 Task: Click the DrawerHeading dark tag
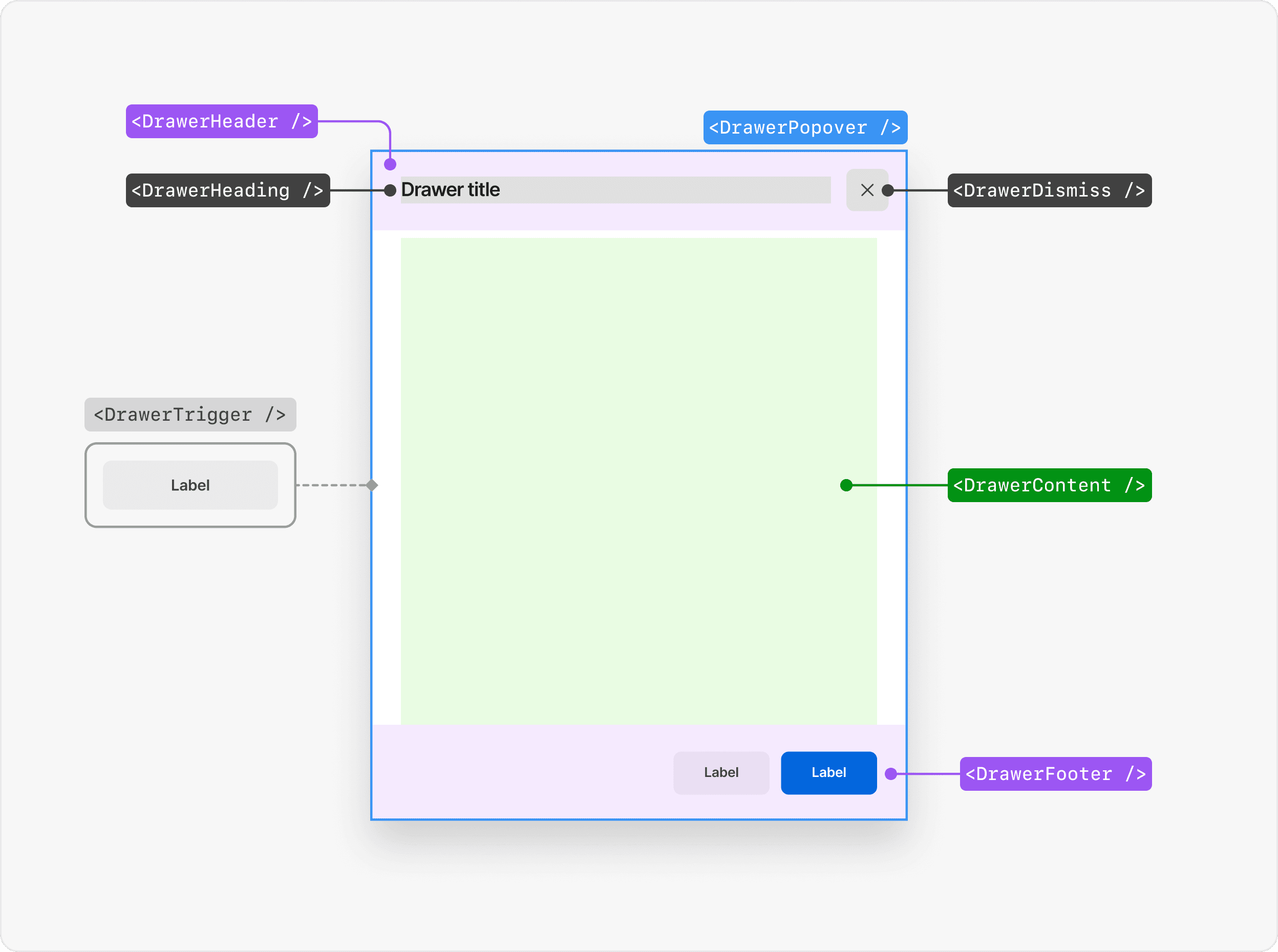coord(228,190)
